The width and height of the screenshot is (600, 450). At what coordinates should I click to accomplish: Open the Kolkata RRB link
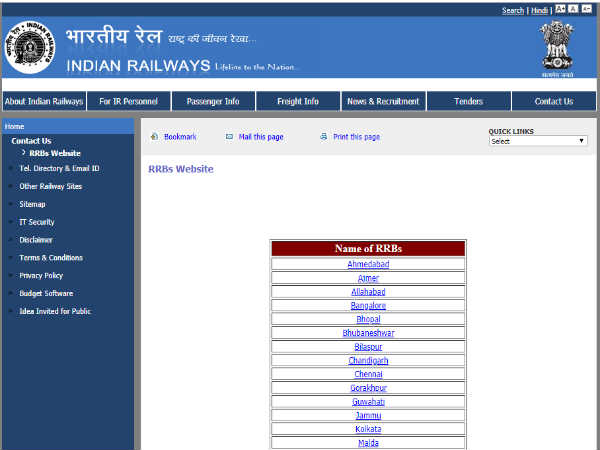[x=368, y=429]
